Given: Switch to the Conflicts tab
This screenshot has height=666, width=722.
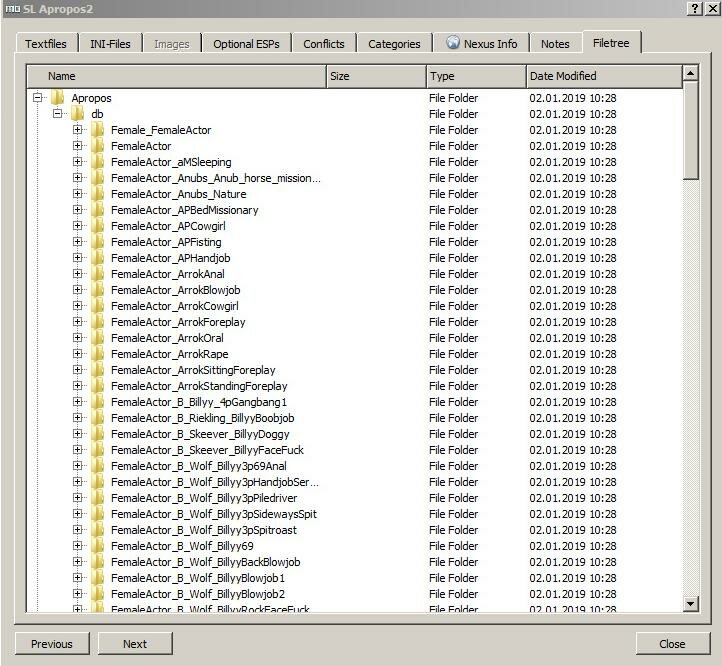Looking at the screenshot, I should (324, 44).
